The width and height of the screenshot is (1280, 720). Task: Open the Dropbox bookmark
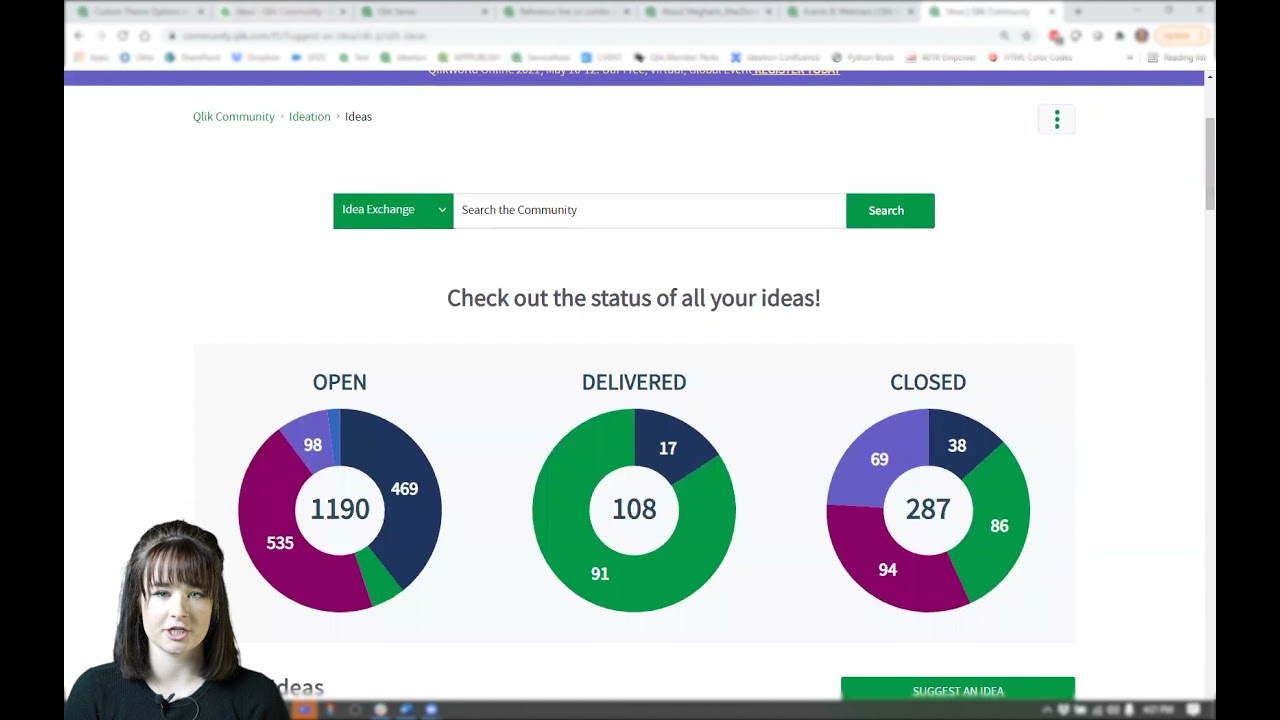coord(256,58)
